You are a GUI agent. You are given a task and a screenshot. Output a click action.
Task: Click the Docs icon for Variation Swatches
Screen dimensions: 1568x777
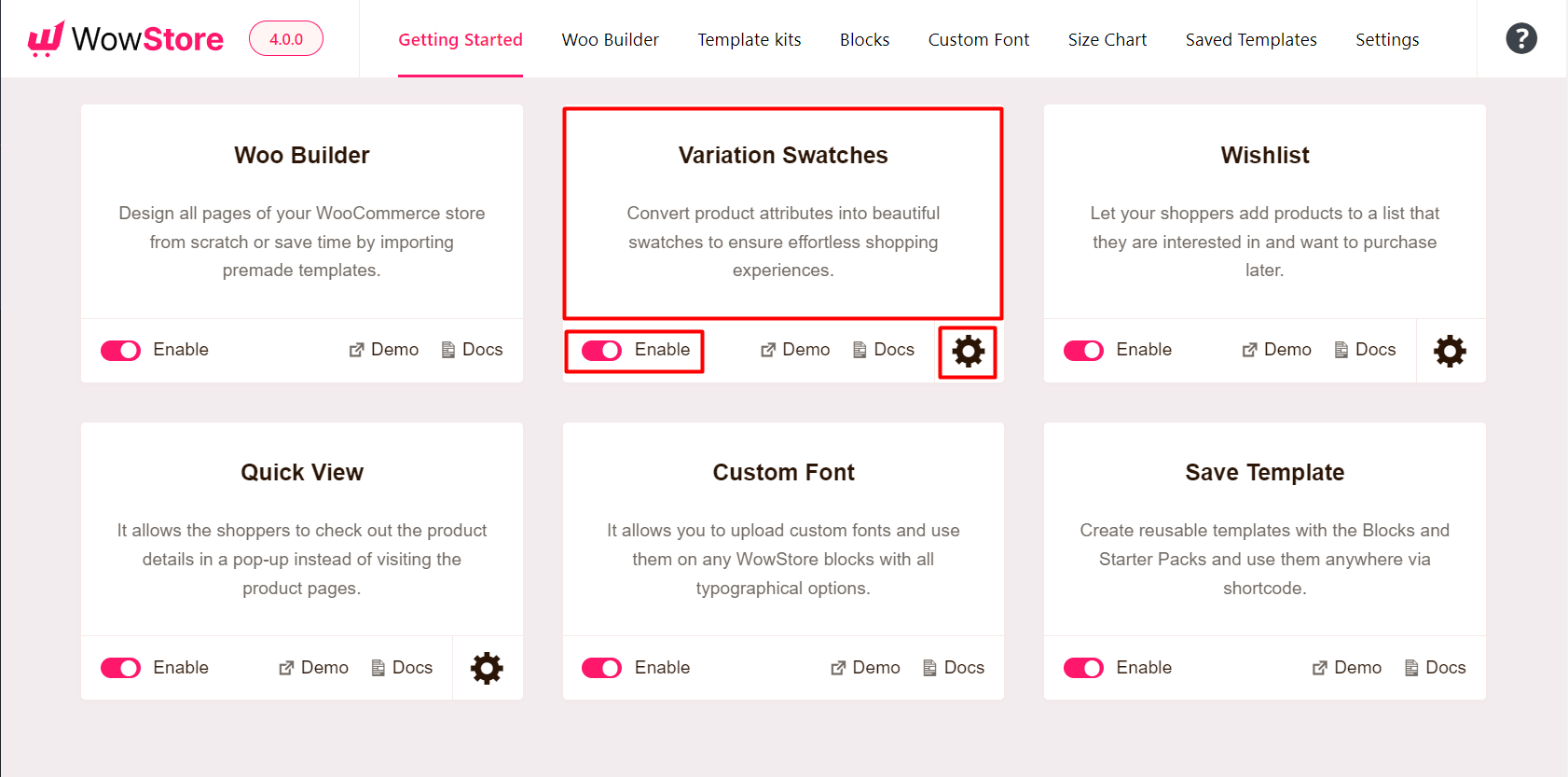tap(859, 349)
